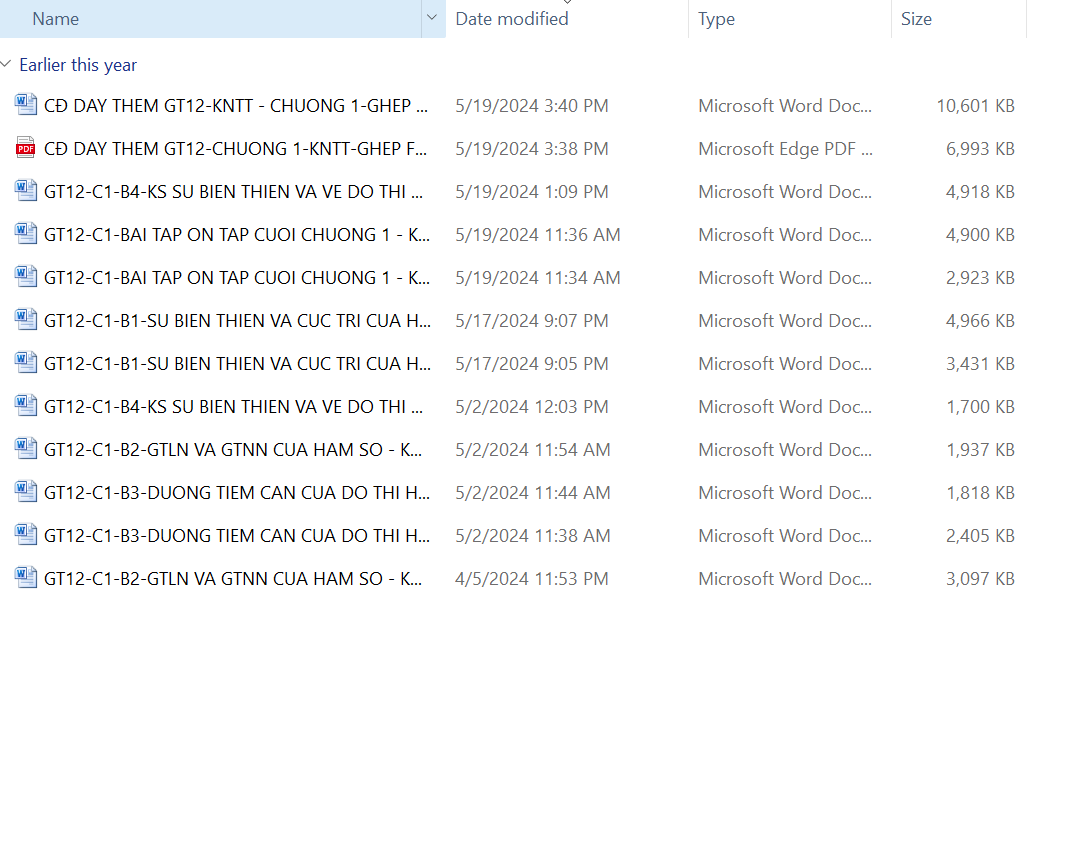The width and height of the screenshot is (1086, 845).
Task: Click the Word icon of the 10,601 KB document
Action: pyautogui.click(x=25, y=106)
